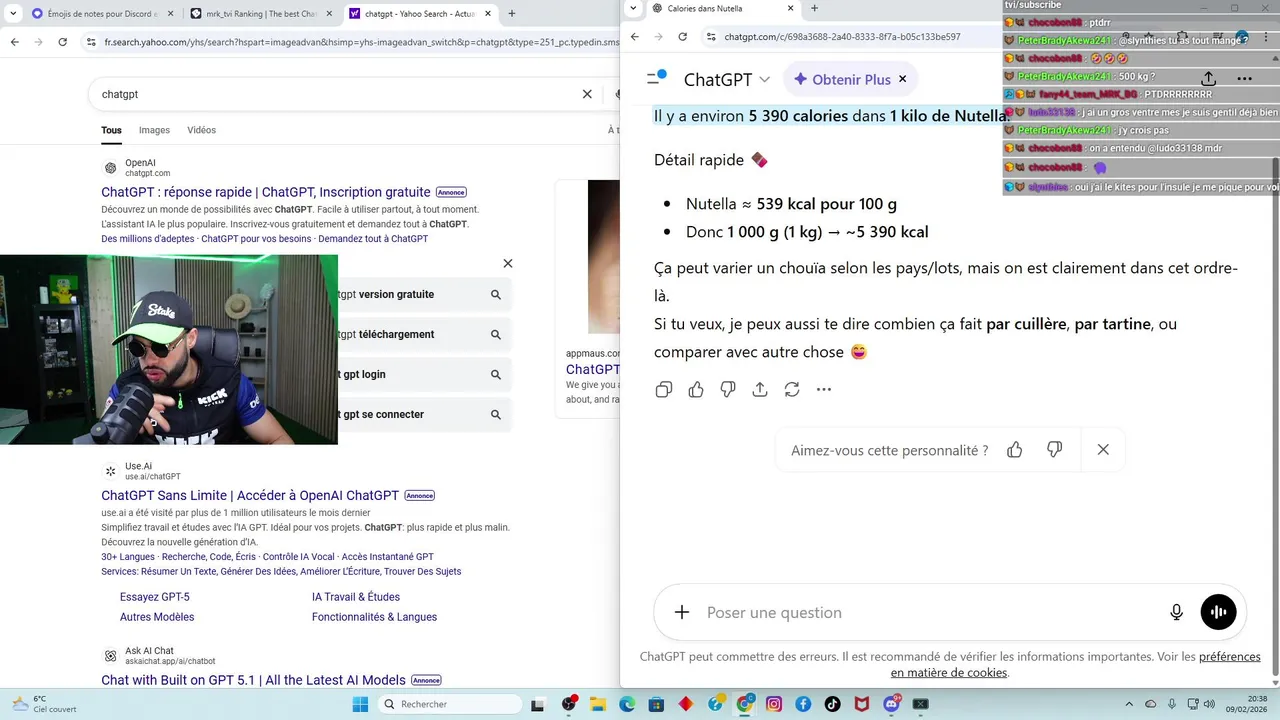This screenshot has height=720, width=1280.
Task: Reload the Yahoo search page
Action: 63,42
